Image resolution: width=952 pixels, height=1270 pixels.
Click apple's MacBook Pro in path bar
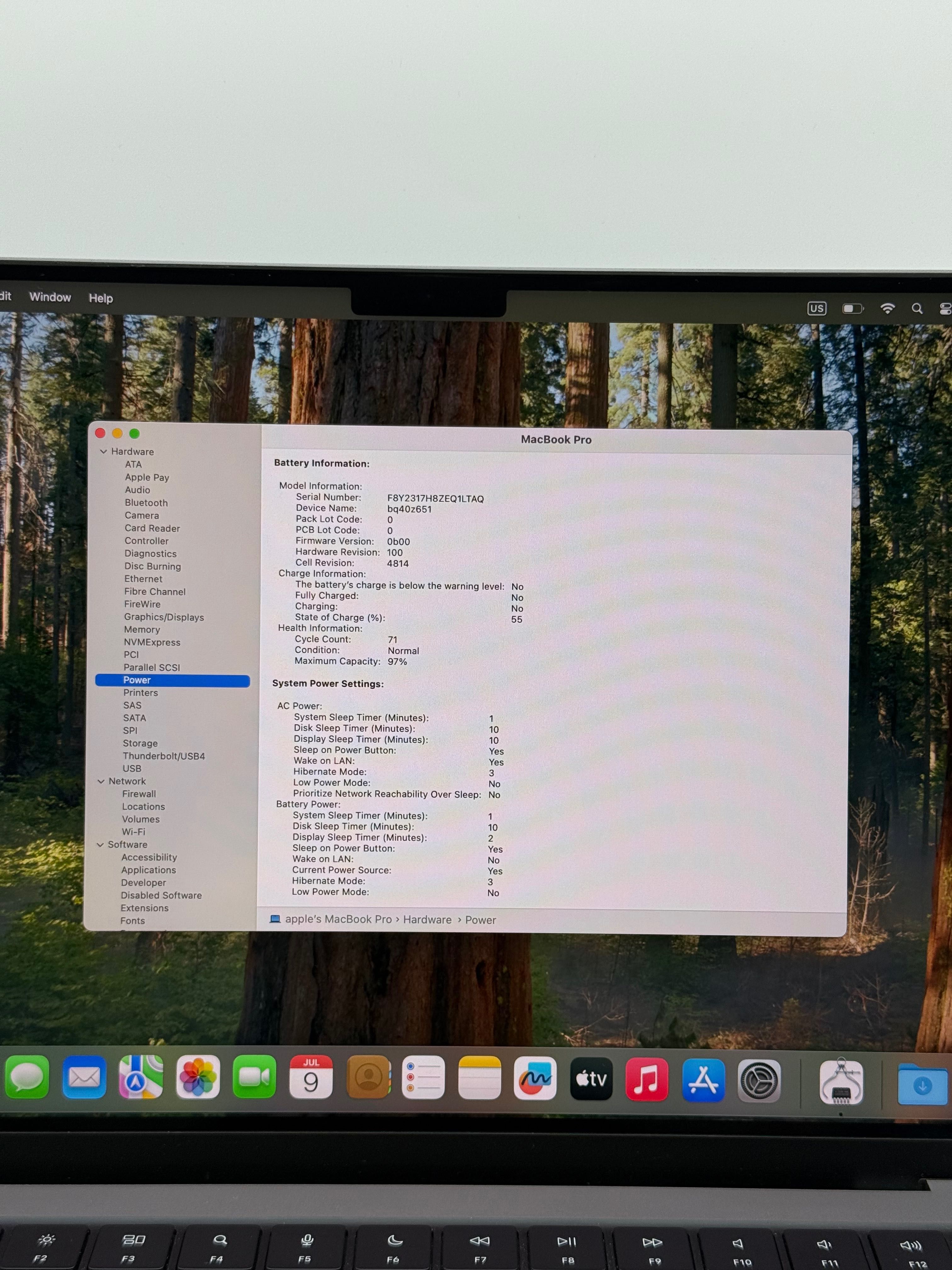tap(338, 919)
